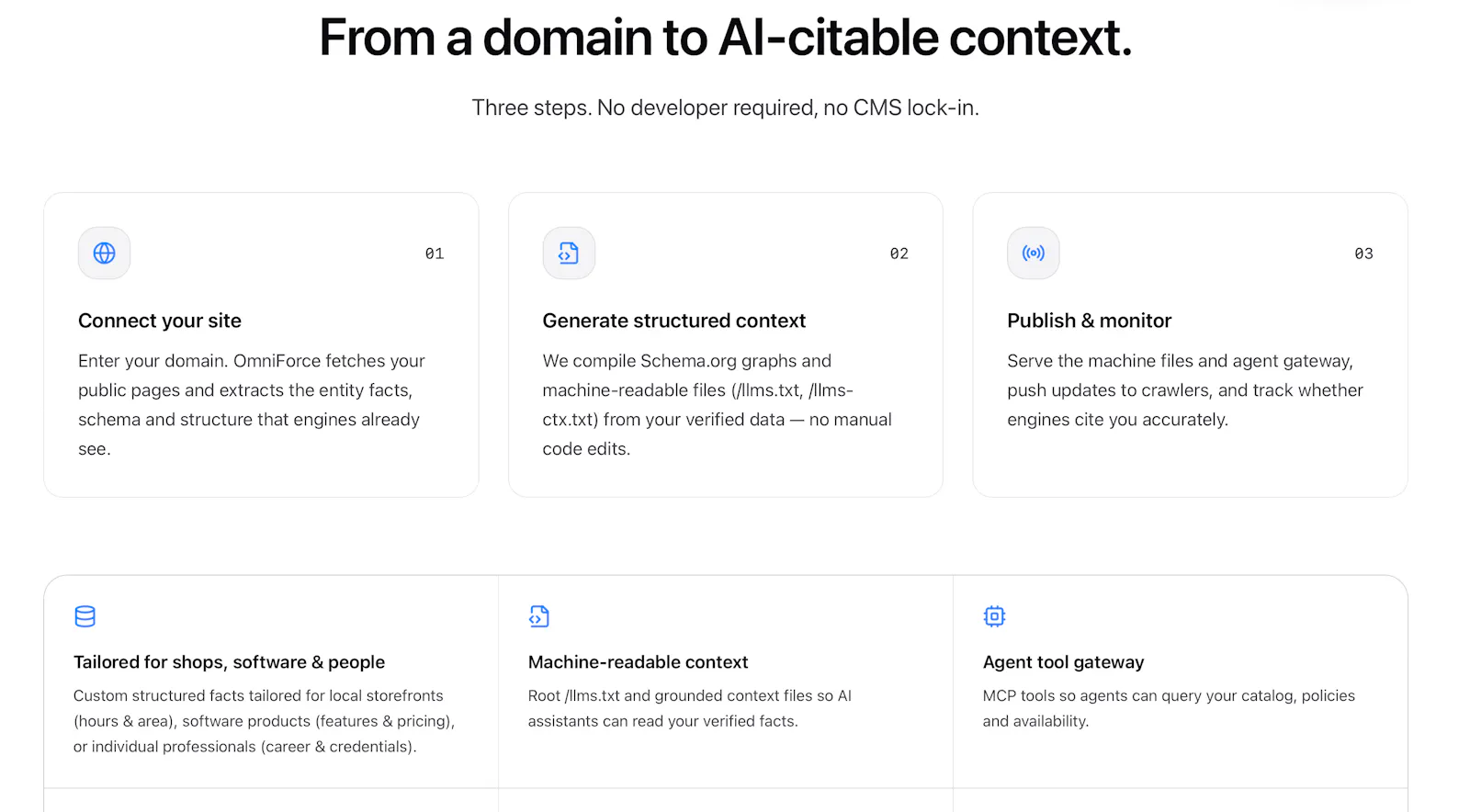Click the Root /llms.txt description paragraph
The height and width of the screenshot is (812, 1470).
click(690, 708)
